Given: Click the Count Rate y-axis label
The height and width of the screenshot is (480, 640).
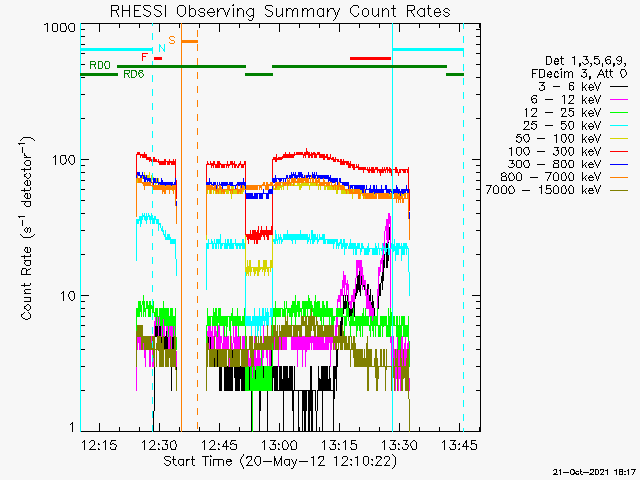Looking at the screenshot, I should [27, 229].
